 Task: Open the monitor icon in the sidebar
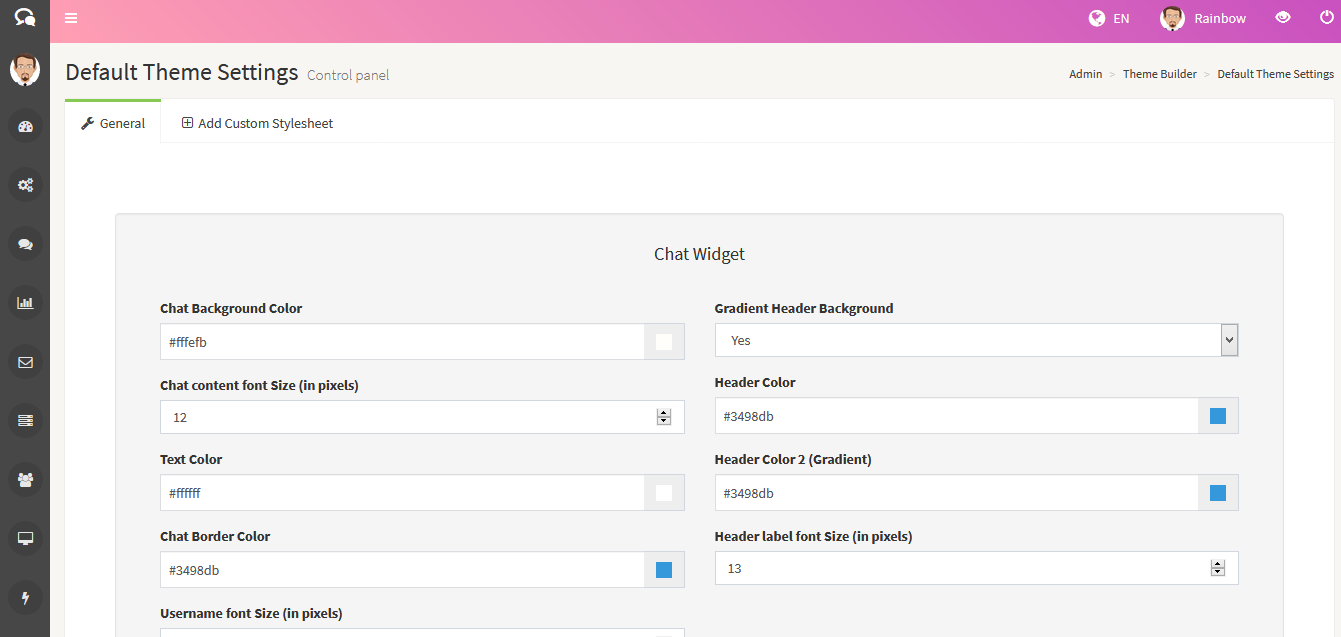click(x=25, y=538)
